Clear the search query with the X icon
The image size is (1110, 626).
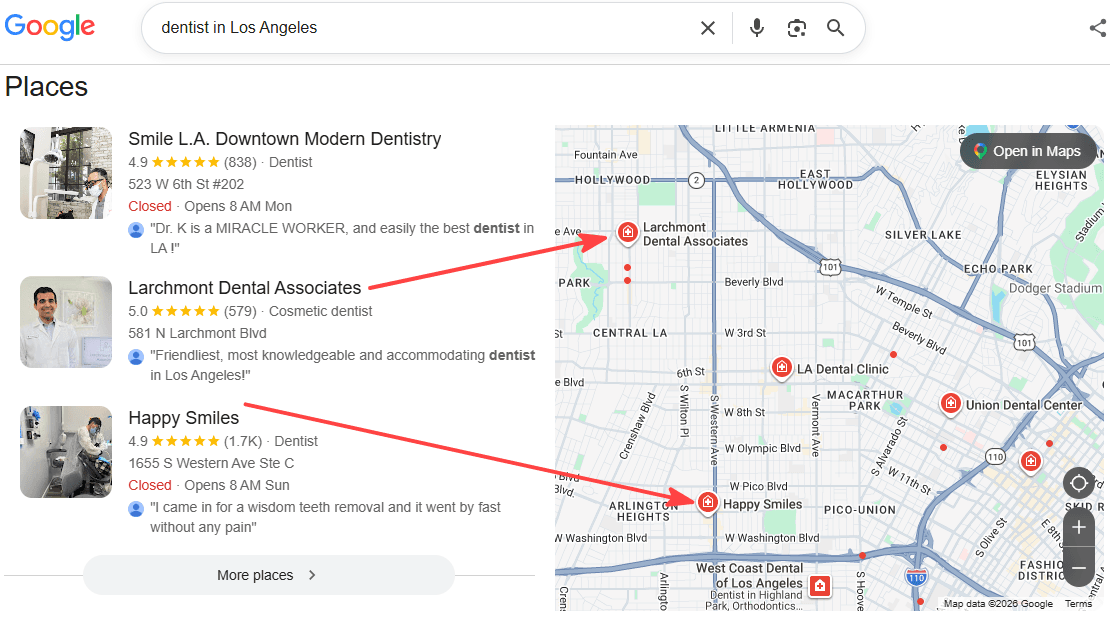[707, 28]
